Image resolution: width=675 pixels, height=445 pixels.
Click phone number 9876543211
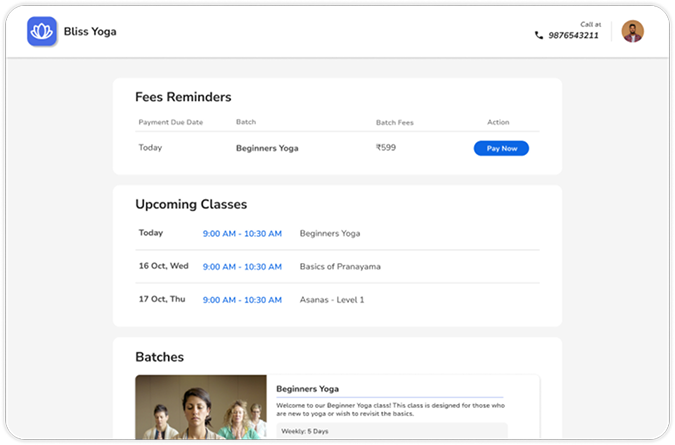pos(573,35)
